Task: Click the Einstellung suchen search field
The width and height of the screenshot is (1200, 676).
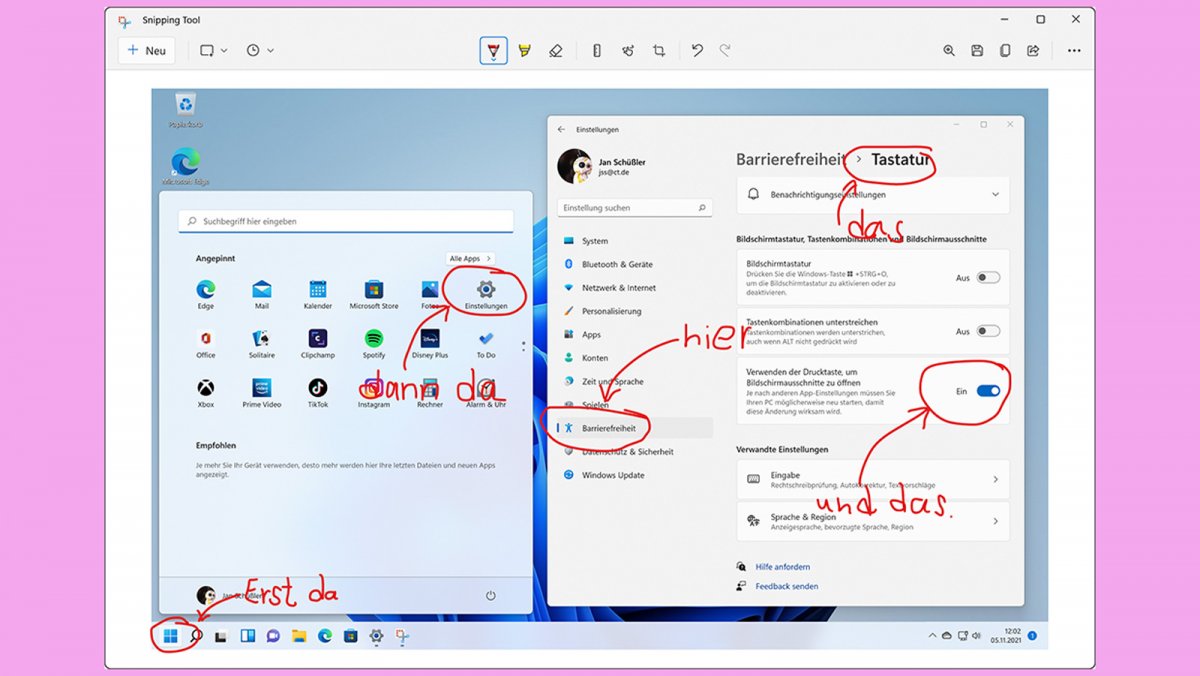Action: [x=634, y=207]
